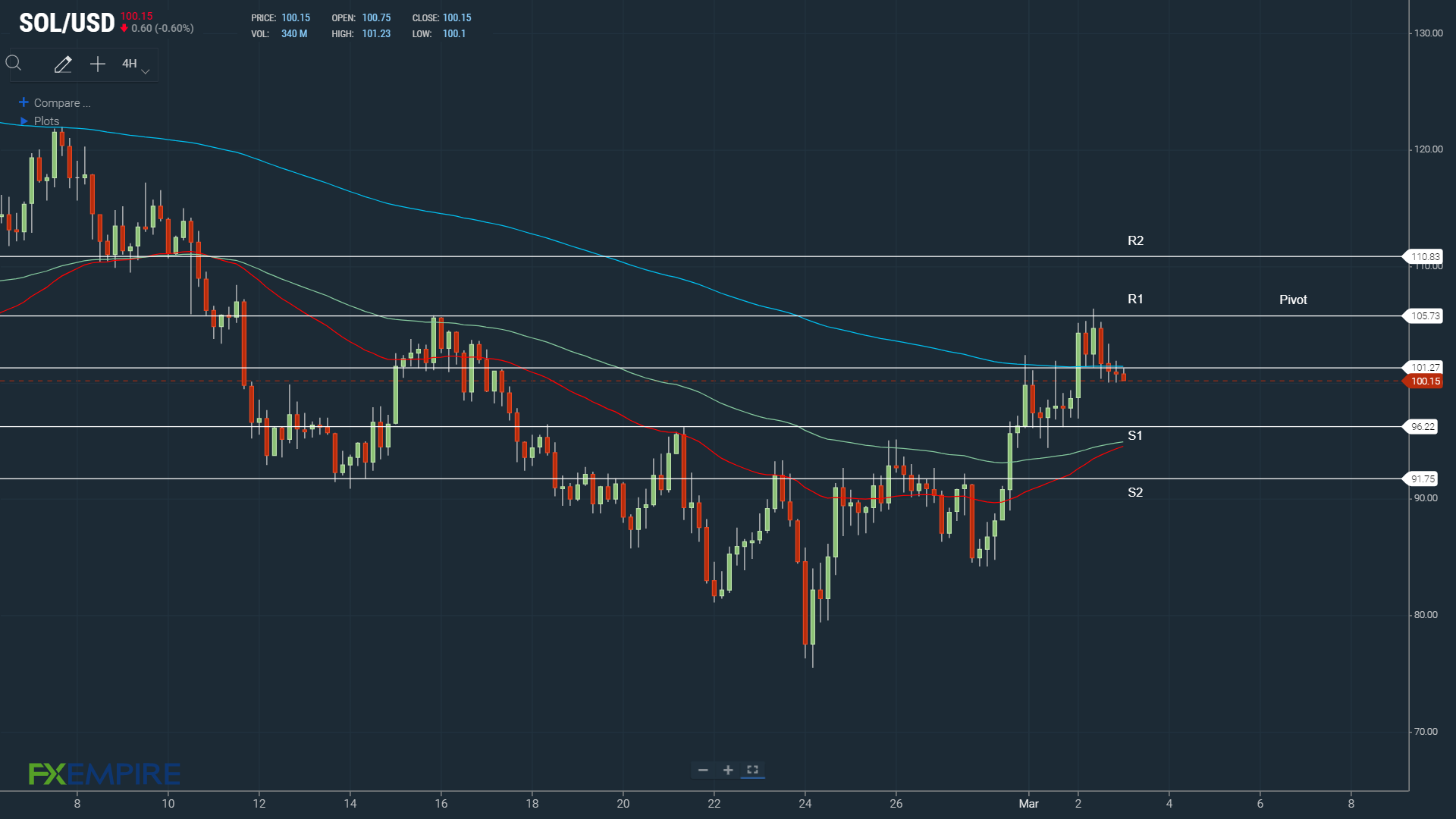Click the 110.83 R2 price label
This screenshot has height=819, width=1456.
tap(1425, 257)
